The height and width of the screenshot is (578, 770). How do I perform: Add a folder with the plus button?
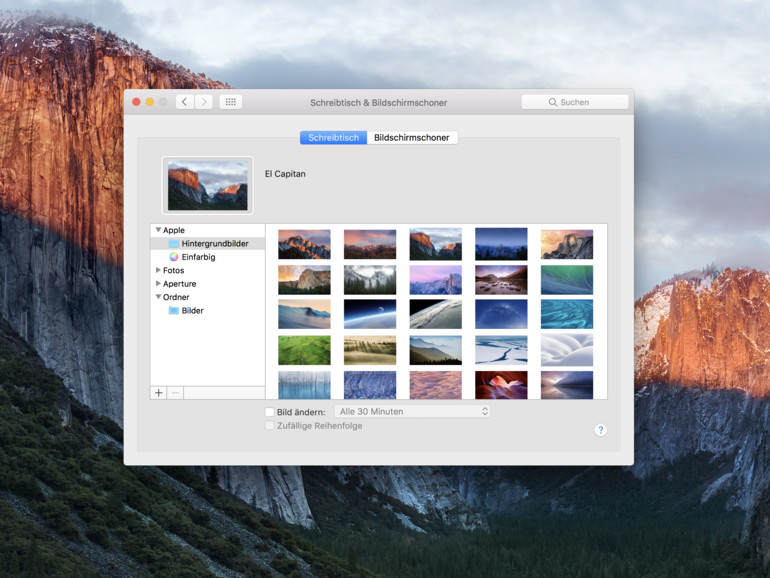(159, 393)
